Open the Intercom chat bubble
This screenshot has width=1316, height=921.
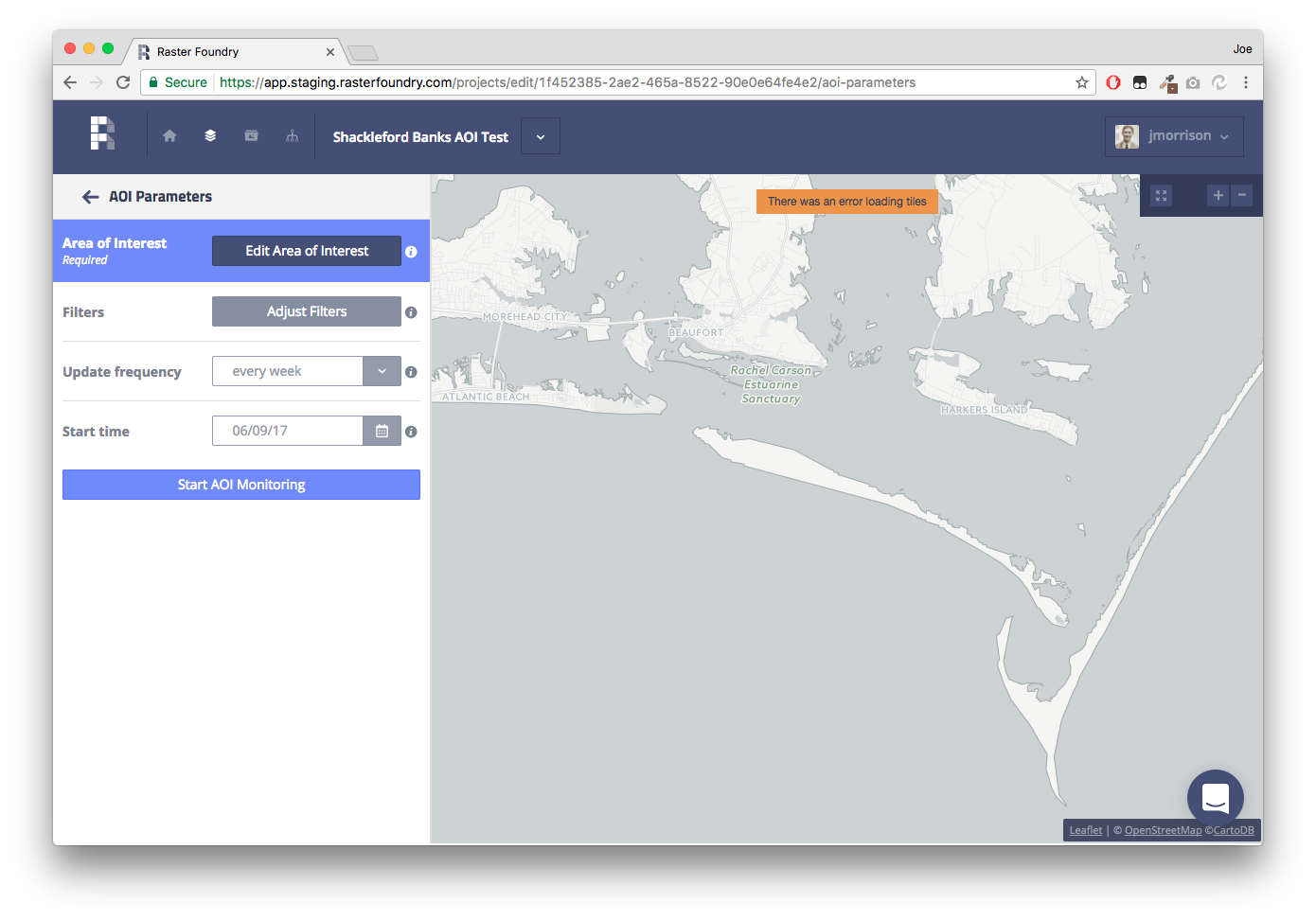1215,797
